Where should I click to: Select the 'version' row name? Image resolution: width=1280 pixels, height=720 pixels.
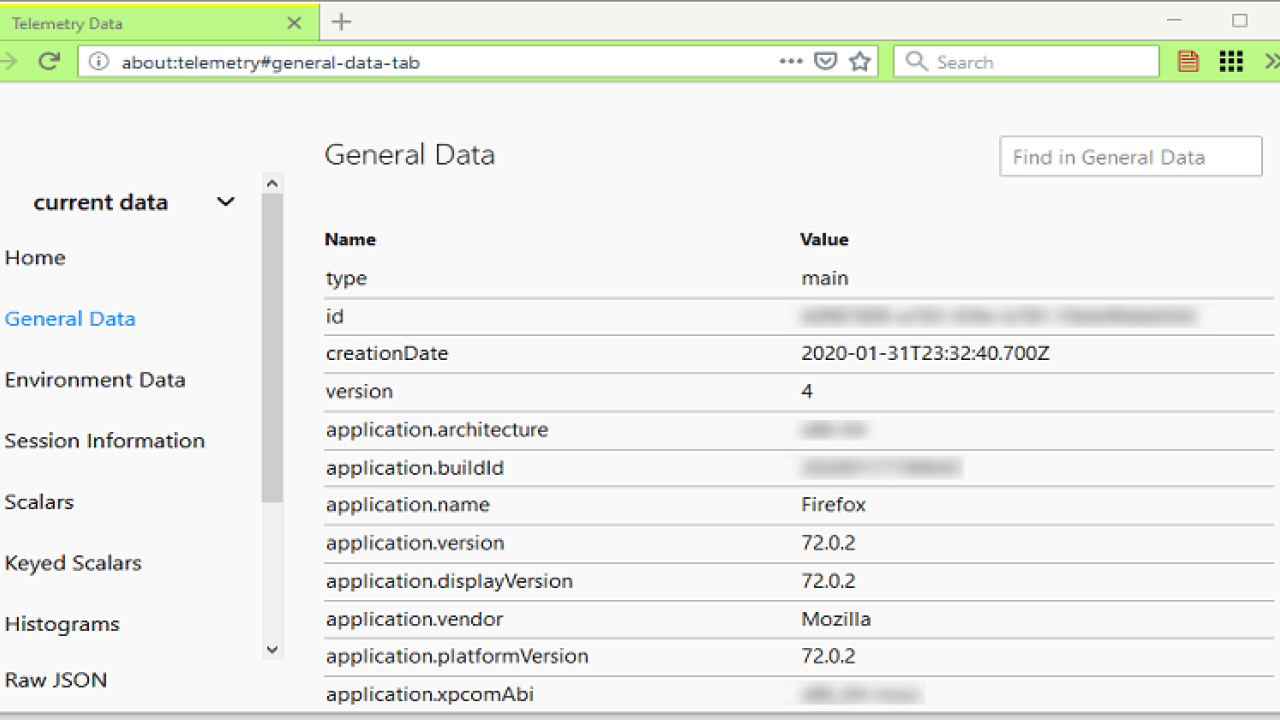pyautogui.click(x=359, y=392)
